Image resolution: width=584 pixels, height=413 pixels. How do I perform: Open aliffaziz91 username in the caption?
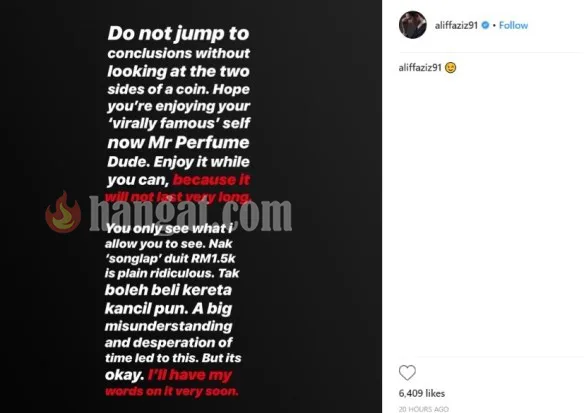coord(420,68)
